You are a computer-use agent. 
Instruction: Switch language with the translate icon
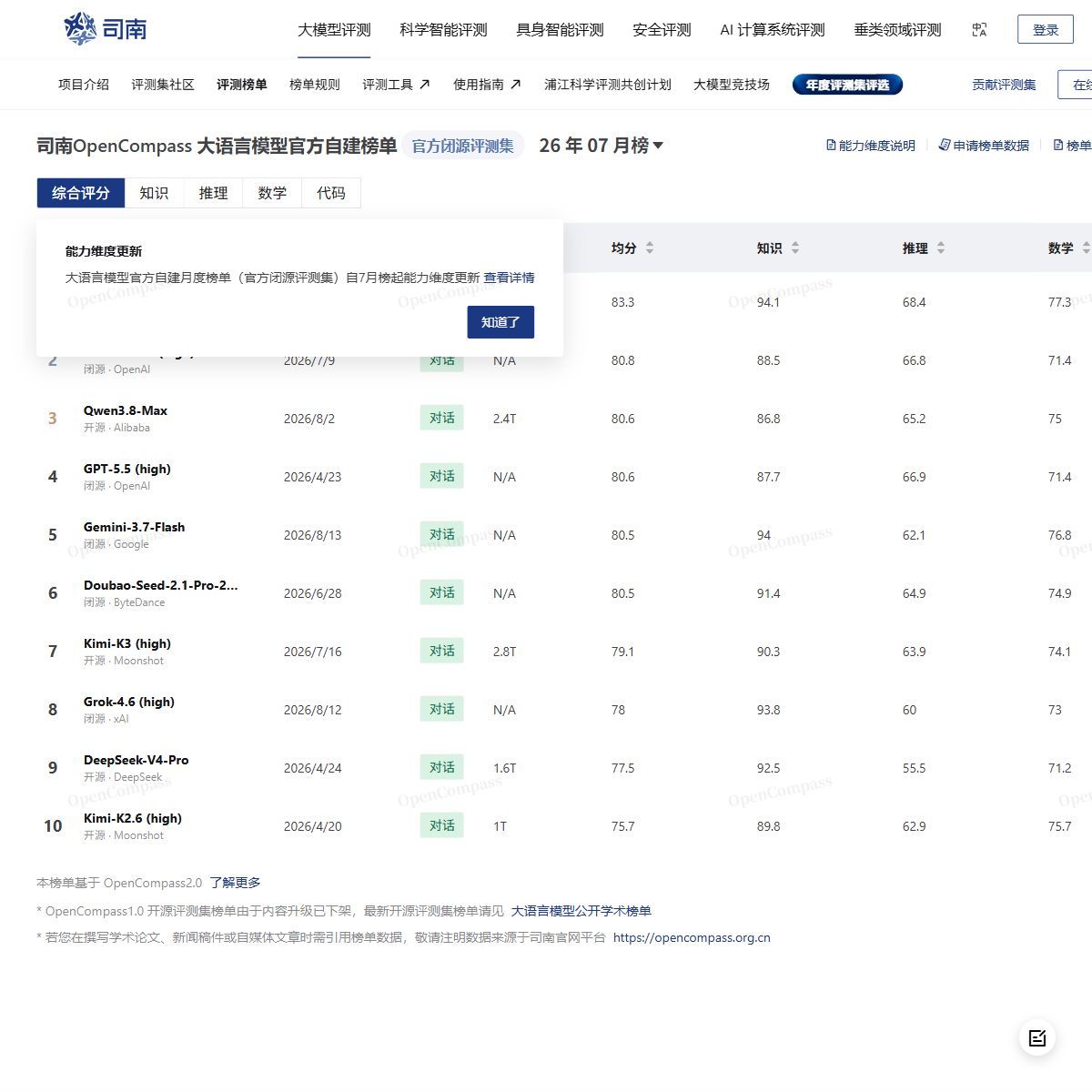[979, 30]
